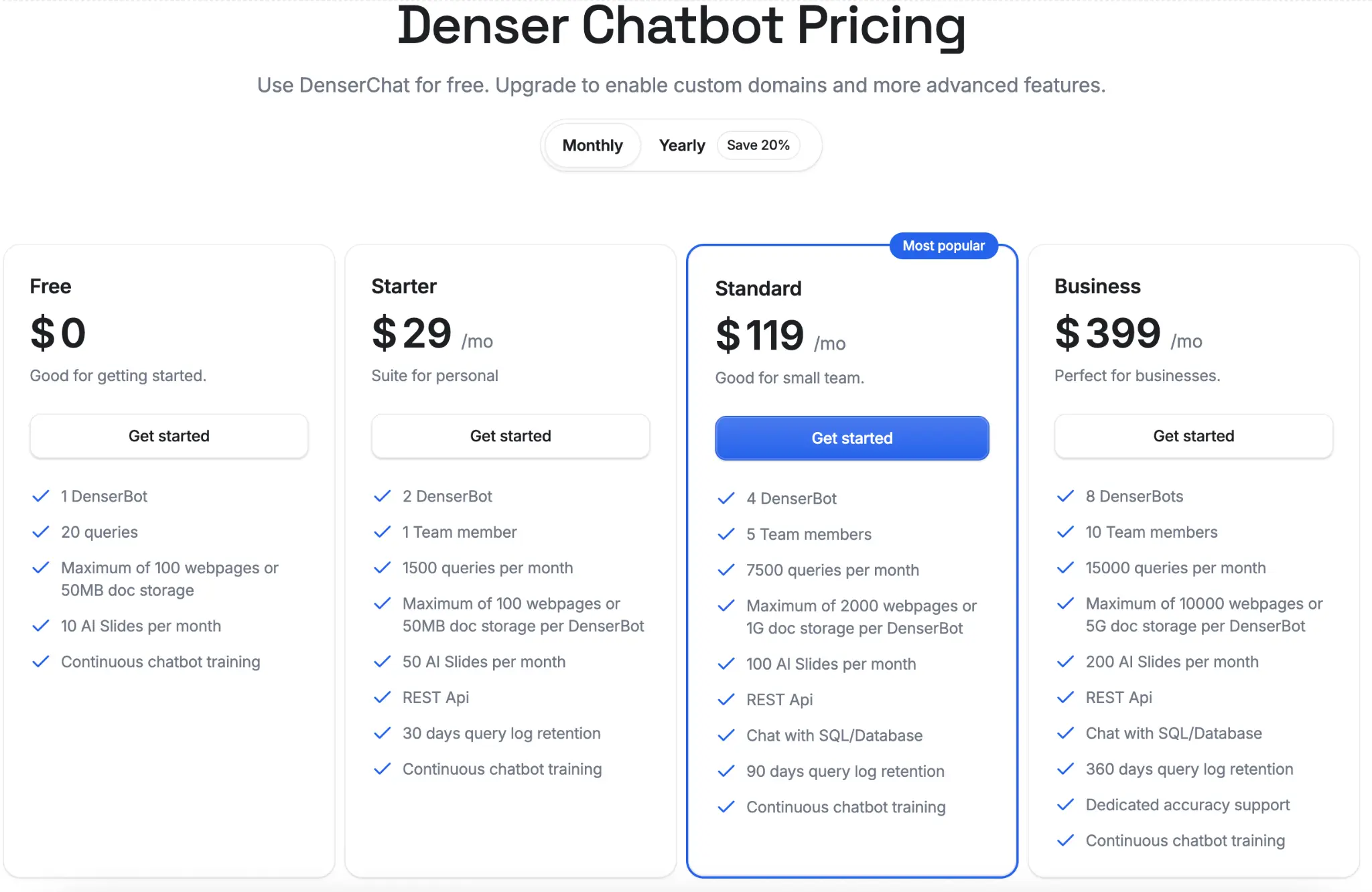
Task: Select the checkmark next to 200 AI Slides
Action: pos(1065,662)
